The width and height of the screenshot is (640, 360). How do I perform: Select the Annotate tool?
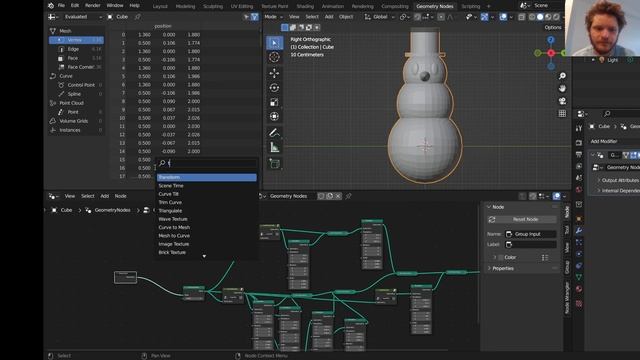click(x=274, y=133)
